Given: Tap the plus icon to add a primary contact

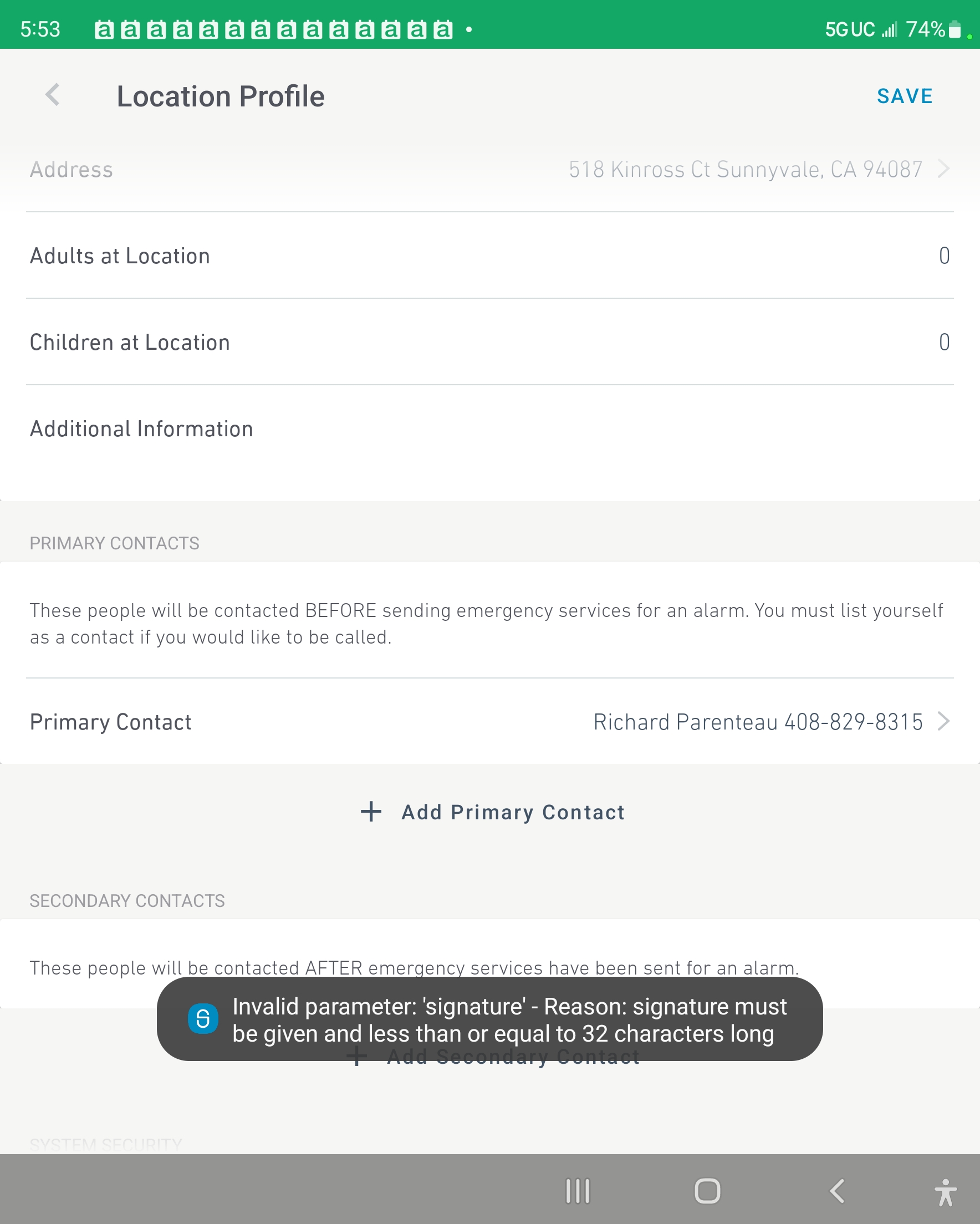Looking at the screenshot, I should 371,812.
